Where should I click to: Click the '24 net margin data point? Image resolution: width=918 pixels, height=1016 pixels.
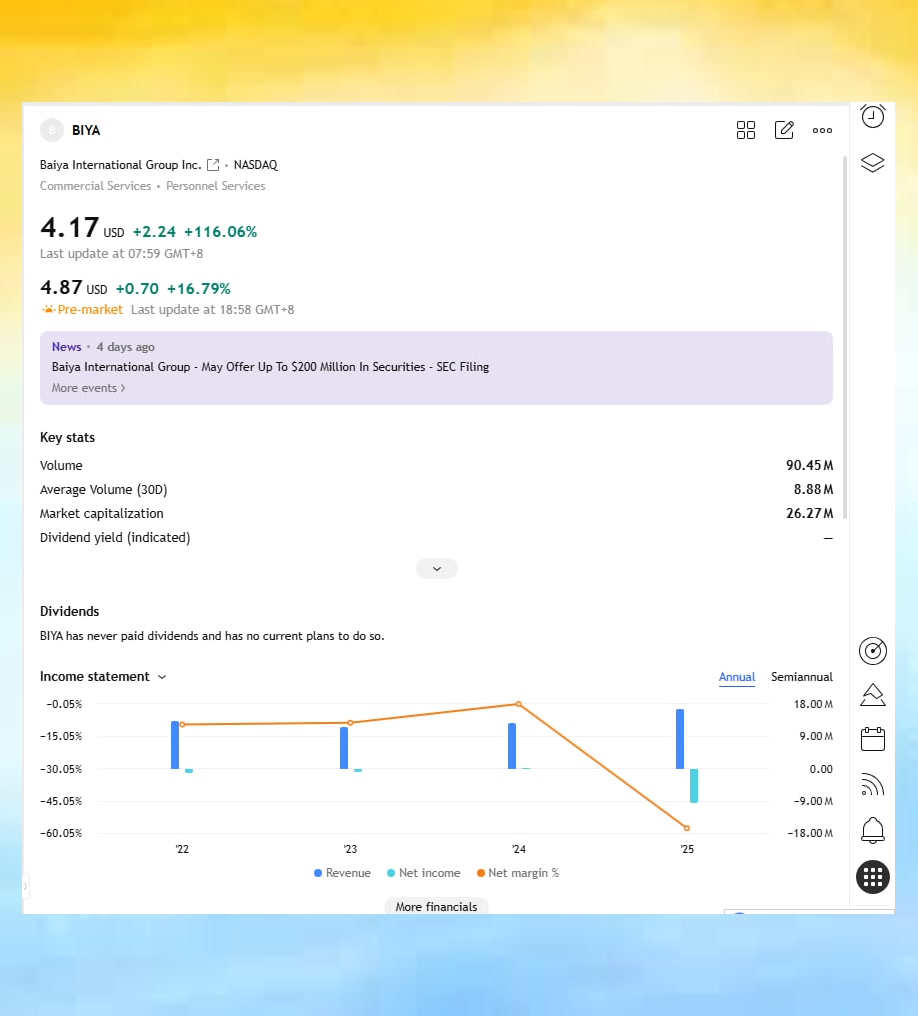coord(518,704)
